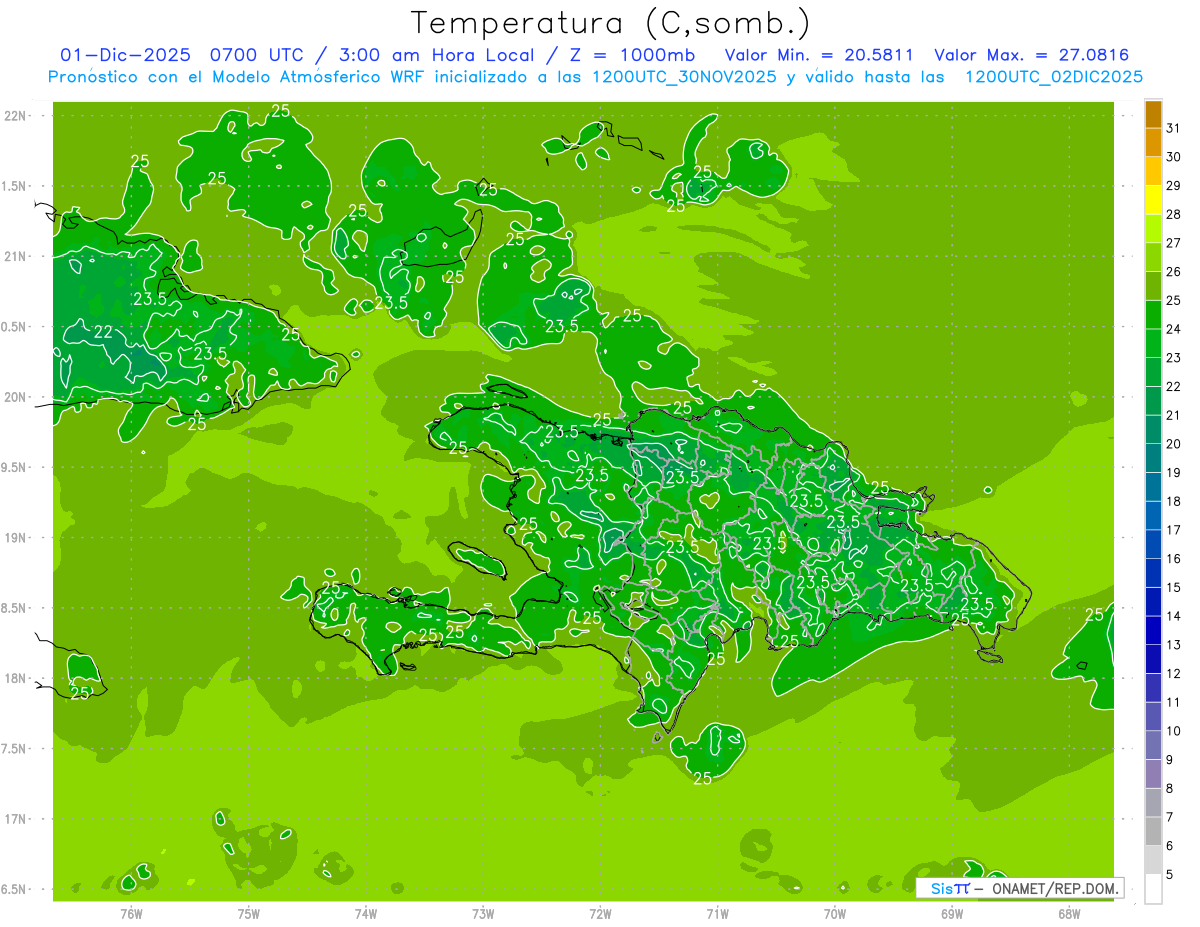The width and height of the screenshot is (1200, 927).
Task: Click the legend value '10'
Action: tap(1173, 731)
